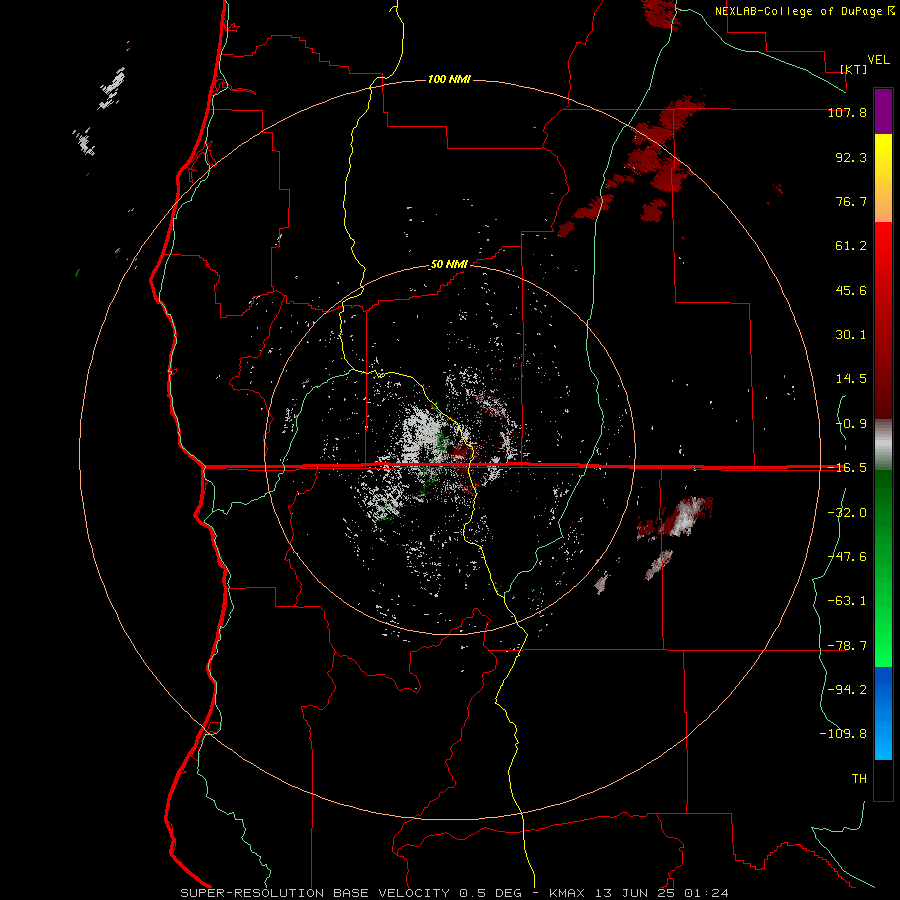
Task: Pick the 61.2 scale value
Action: point(851,246)
